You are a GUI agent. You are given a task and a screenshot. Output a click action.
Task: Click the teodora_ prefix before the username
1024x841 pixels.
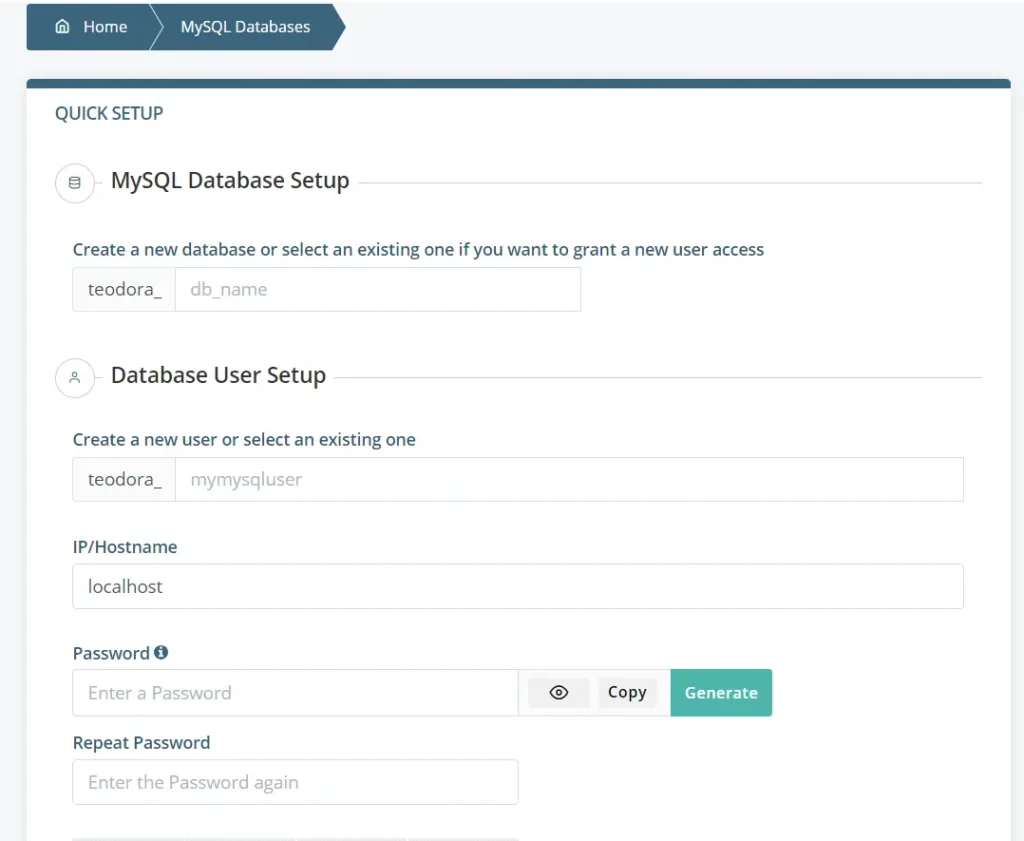123,479
